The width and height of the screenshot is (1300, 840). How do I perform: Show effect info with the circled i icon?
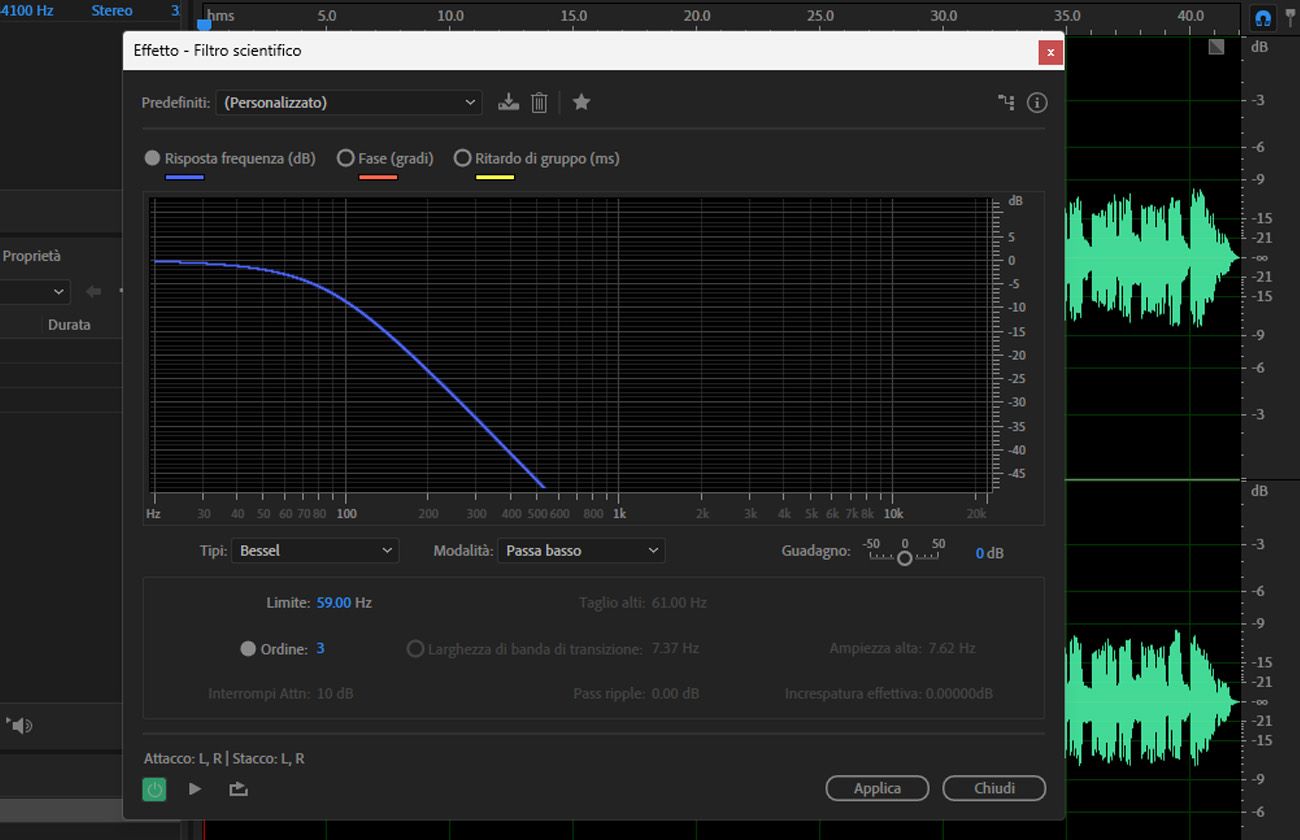pyautogui.click(x=1037, y=102)
